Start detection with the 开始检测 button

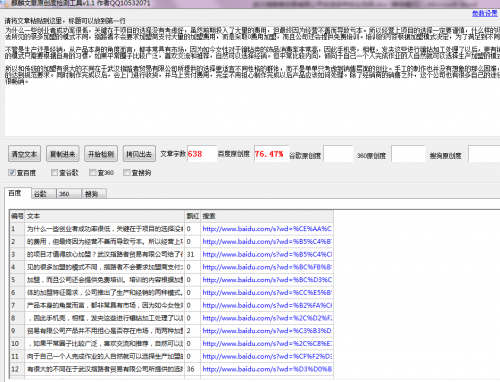click(101, 154)
